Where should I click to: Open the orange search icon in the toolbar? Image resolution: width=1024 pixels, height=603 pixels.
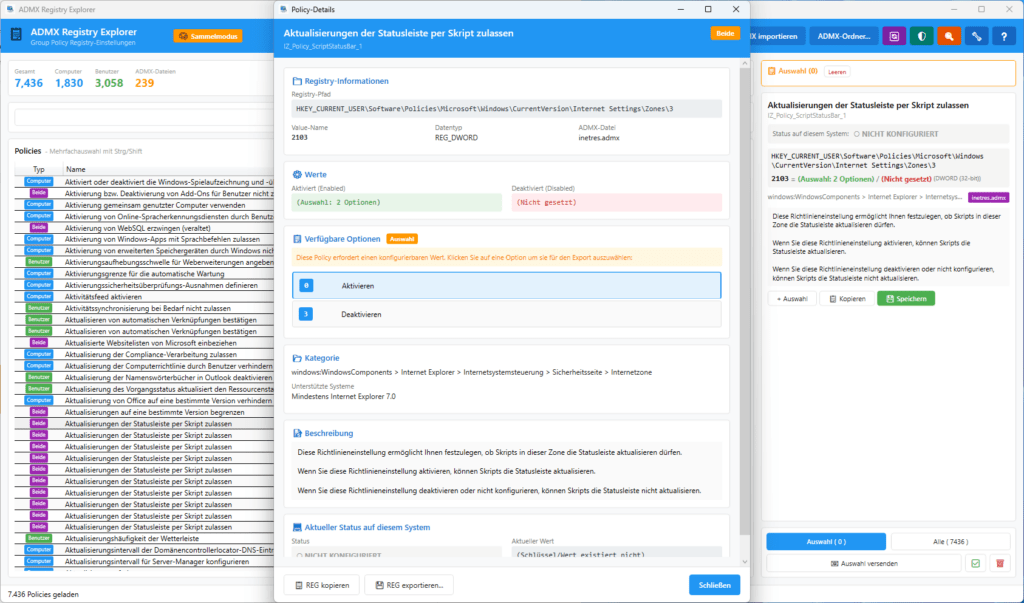coord(948,36)
